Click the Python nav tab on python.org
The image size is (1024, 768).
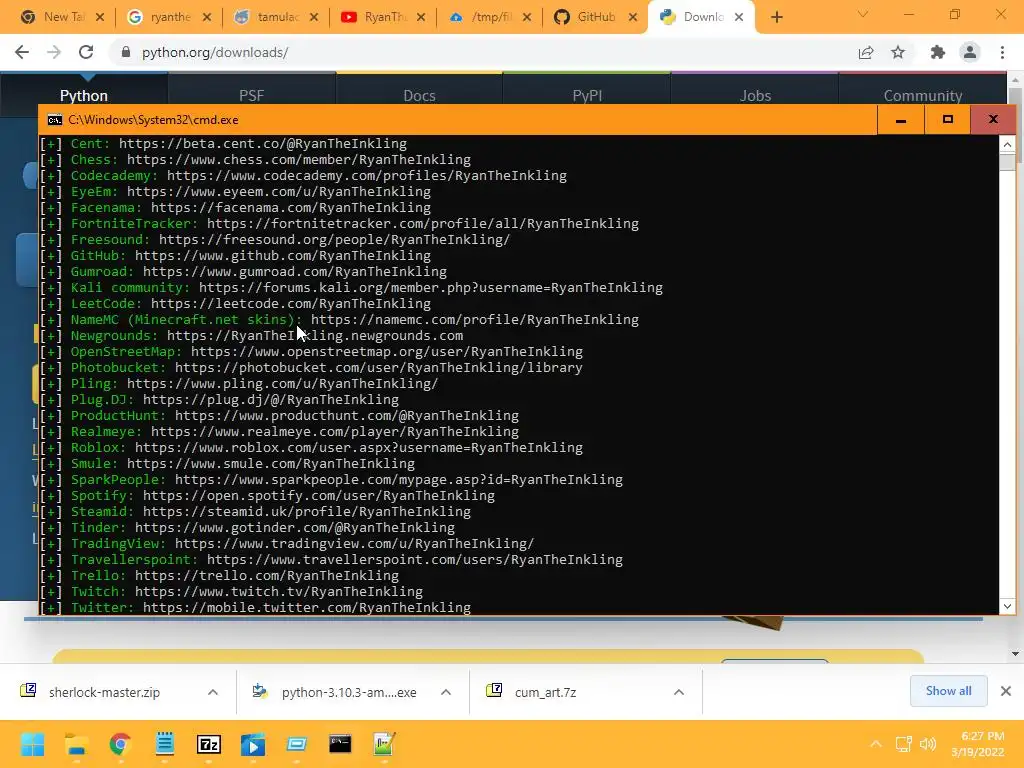pos(84,95)
